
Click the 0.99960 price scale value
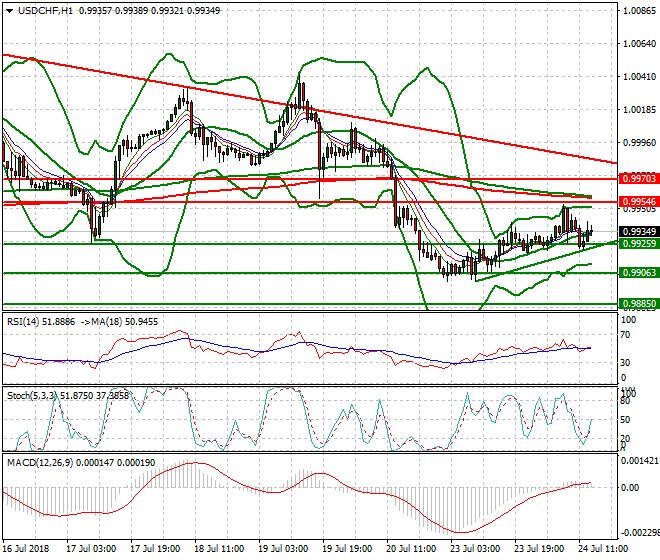click(639, 143)
